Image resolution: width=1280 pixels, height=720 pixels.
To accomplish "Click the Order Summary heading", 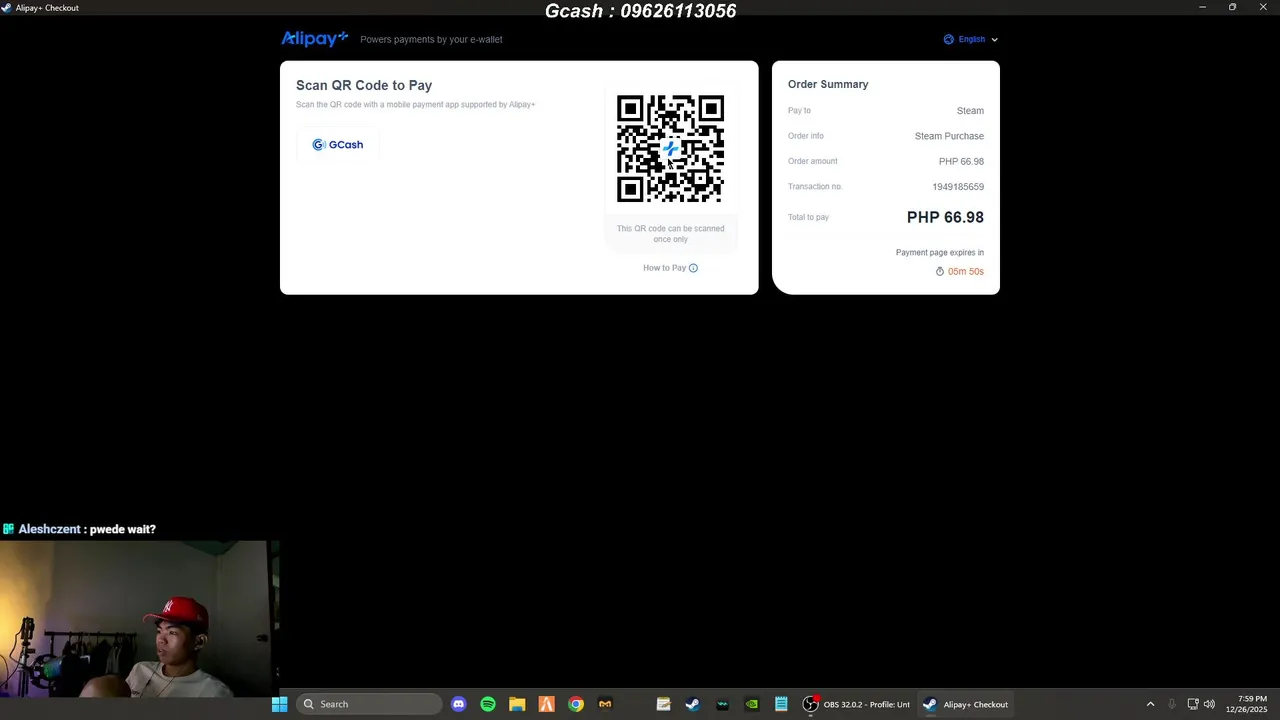I will (828, 85).
